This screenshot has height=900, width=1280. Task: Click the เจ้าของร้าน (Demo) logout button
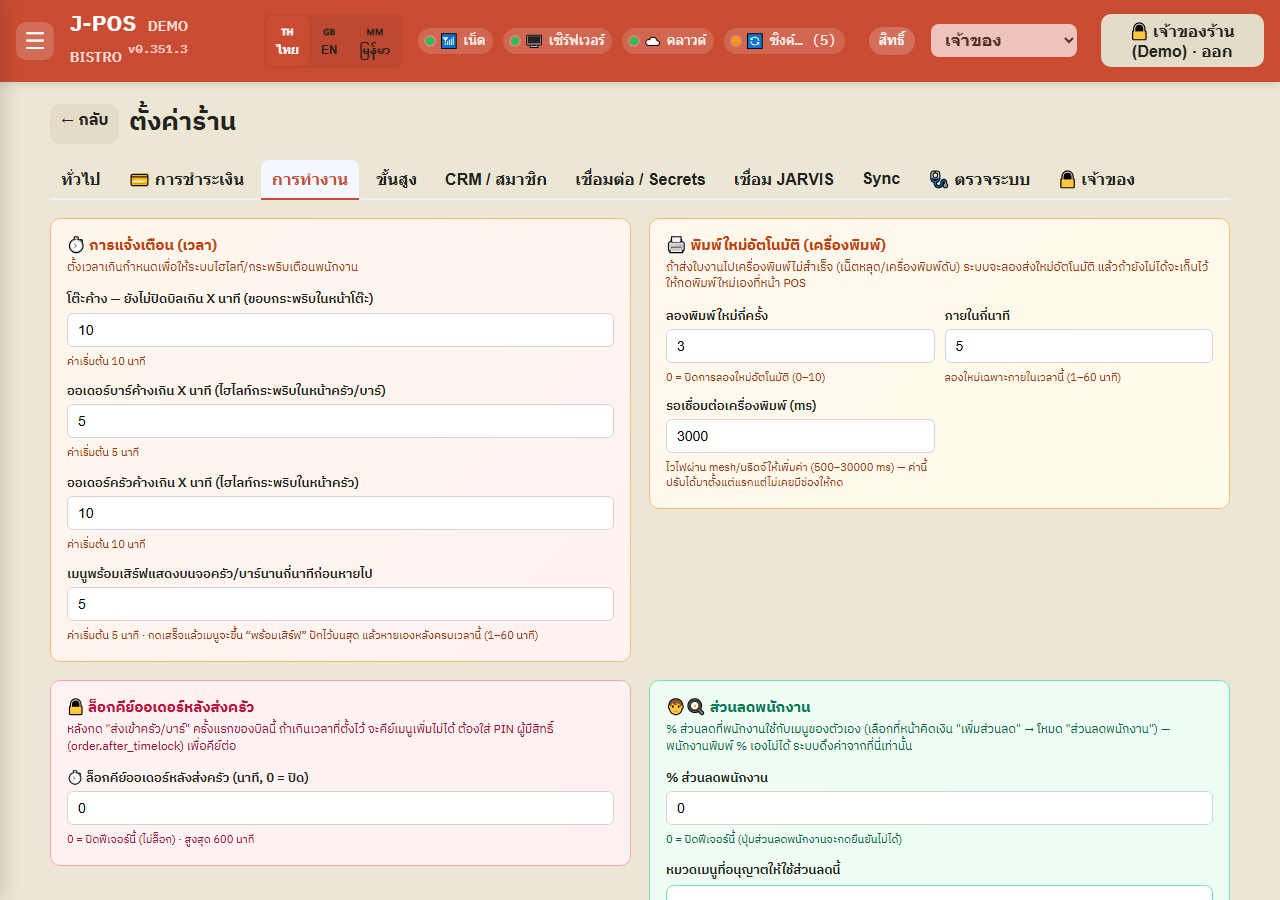1182,41
